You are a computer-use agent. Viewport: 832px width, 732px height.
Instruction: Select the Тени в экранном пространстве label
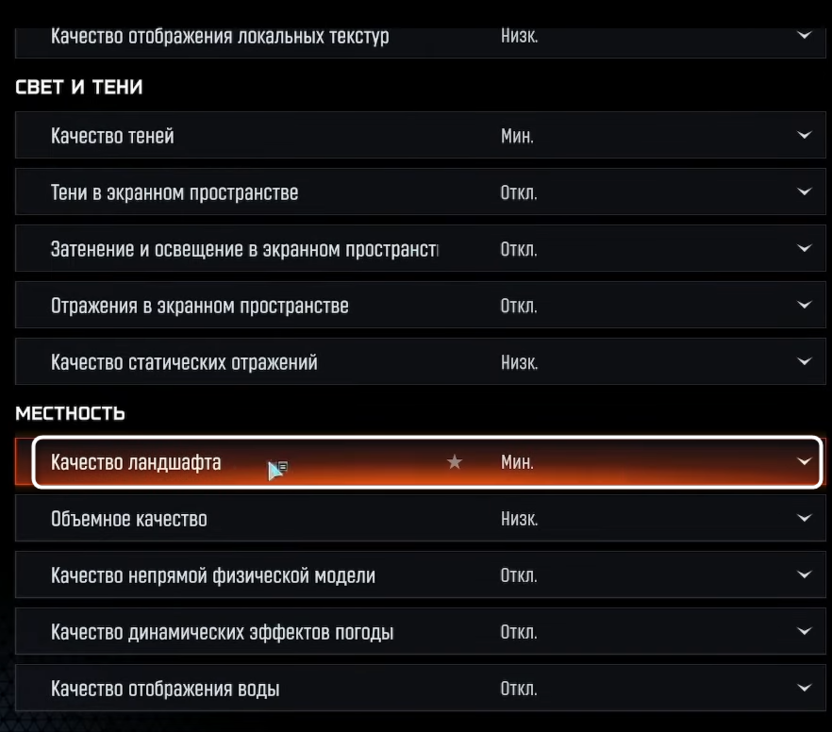(x=174, y=192)
